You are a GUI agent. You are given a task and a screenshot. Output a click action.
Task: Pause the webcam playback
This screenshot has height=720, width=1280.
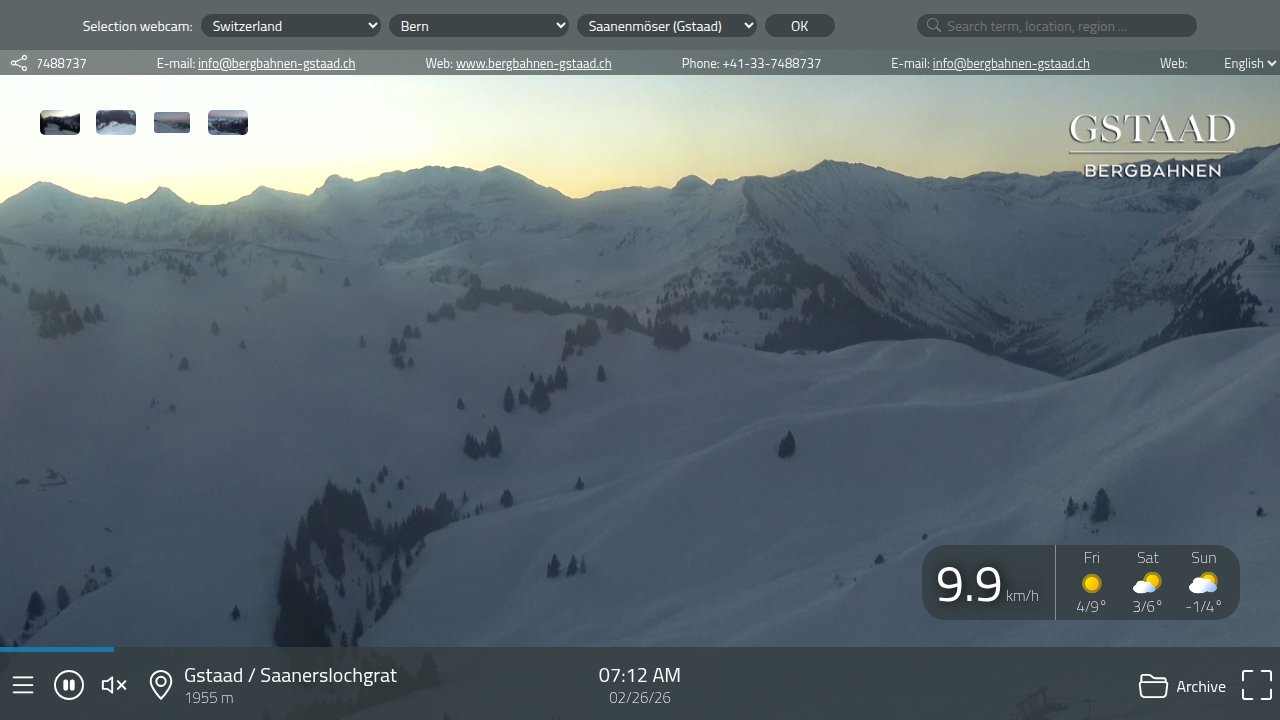pos(69,685)
